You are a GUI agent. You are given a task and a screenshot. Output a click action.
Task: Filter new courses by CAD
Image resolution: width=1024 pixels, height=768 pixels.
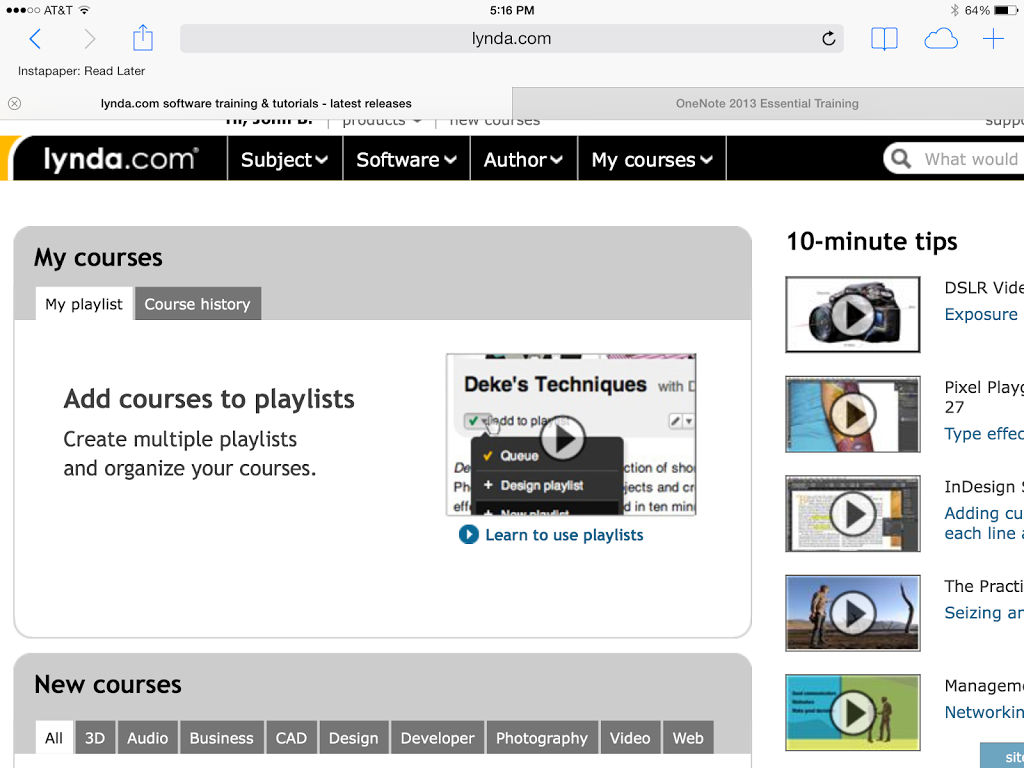(291, 738)
